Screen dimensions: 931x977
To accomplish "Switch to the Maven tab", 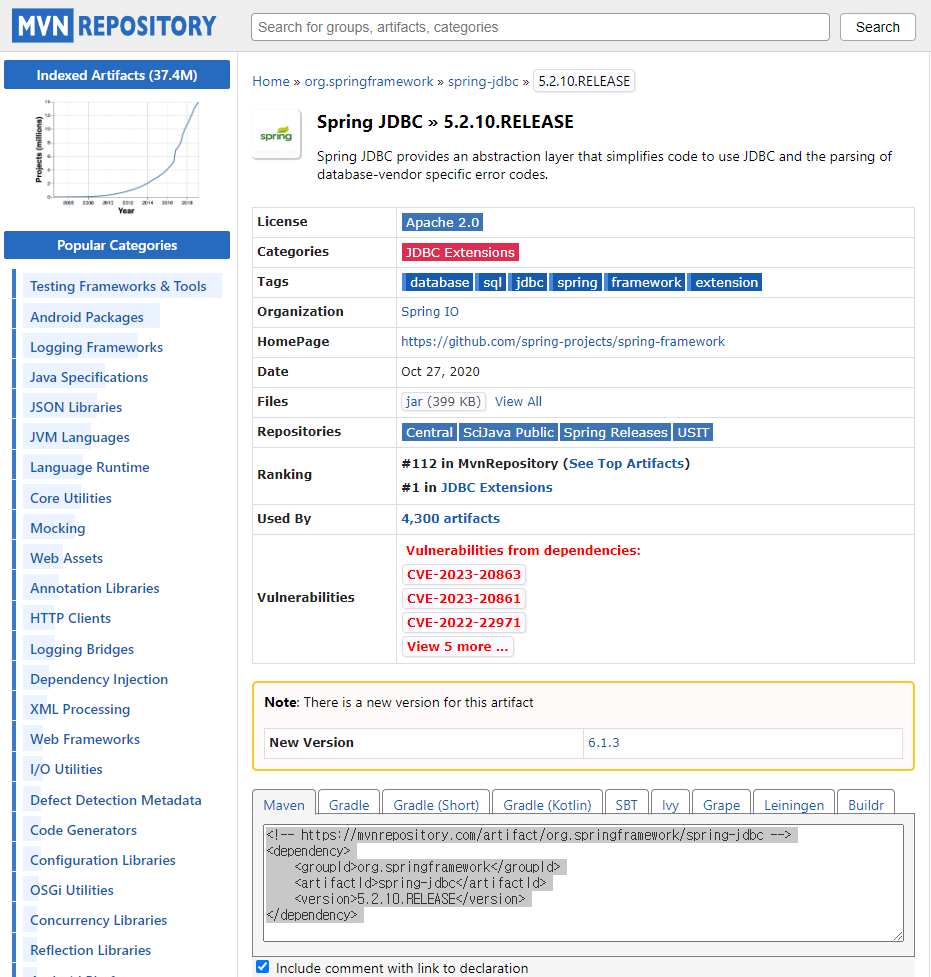I will (x=284, y=805).
